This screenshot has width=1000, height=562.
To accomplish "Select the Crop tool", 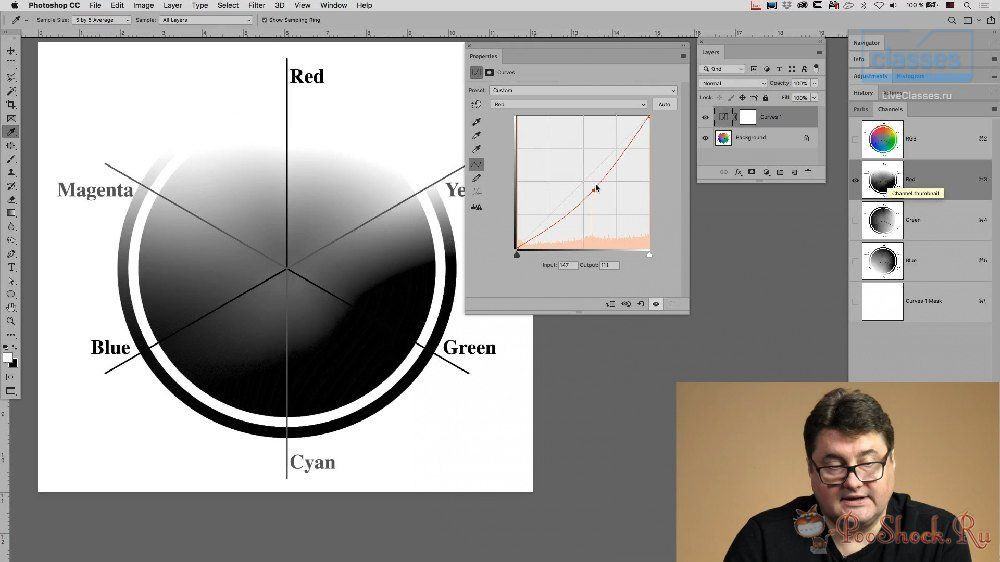I will click(12, 105).
